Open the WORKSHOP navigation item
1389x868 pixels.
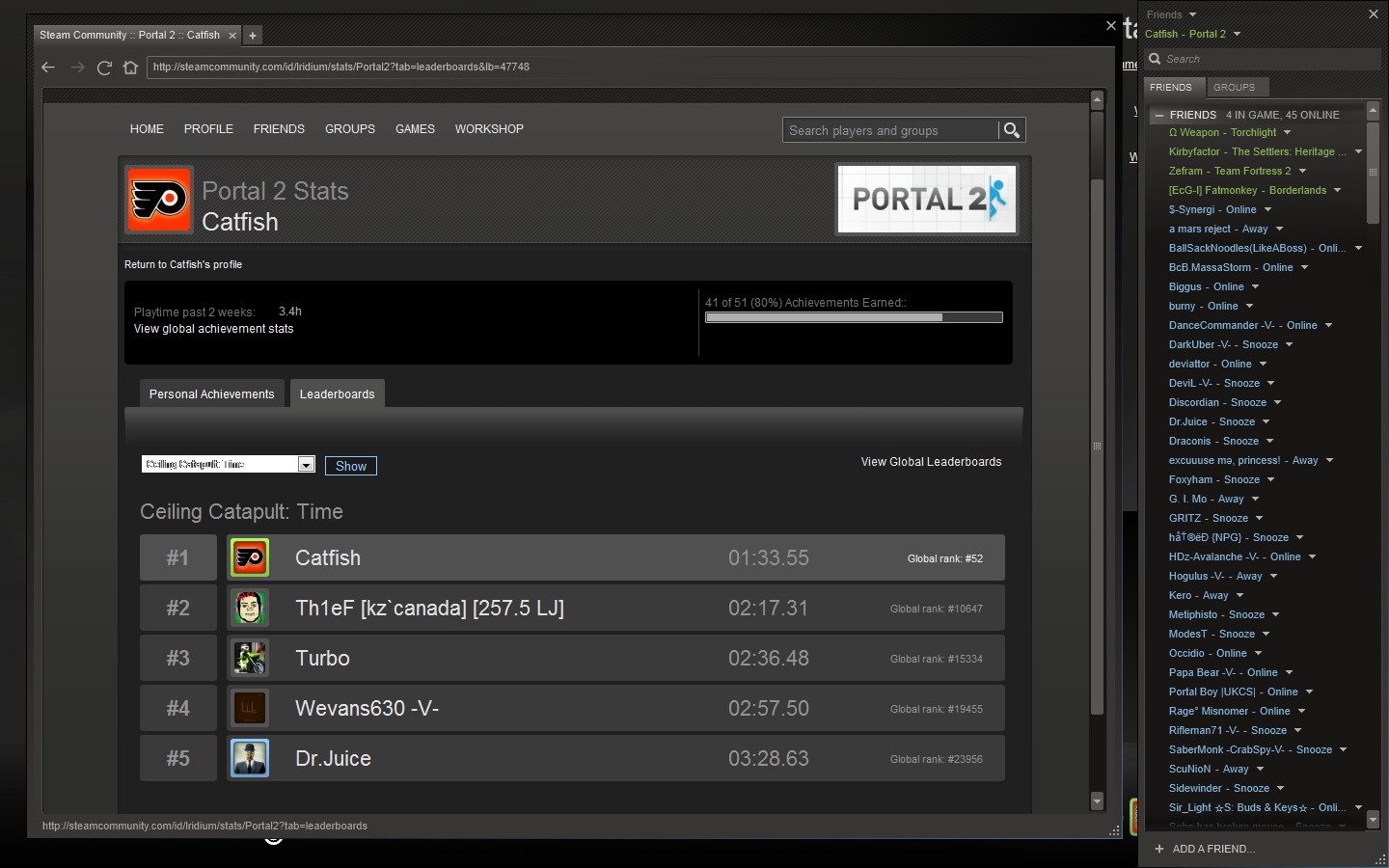[x=489, y=129]
